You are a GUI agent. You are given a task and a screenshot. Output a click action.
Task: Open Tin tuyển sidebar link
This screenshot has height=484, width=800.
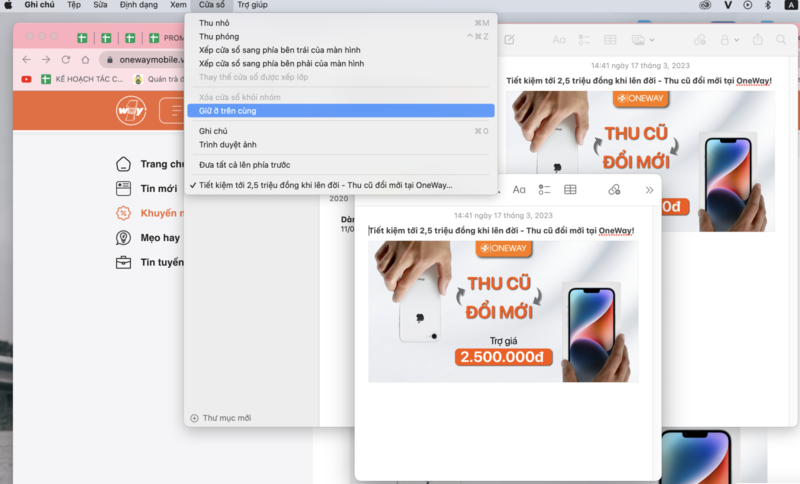[149, 262]
